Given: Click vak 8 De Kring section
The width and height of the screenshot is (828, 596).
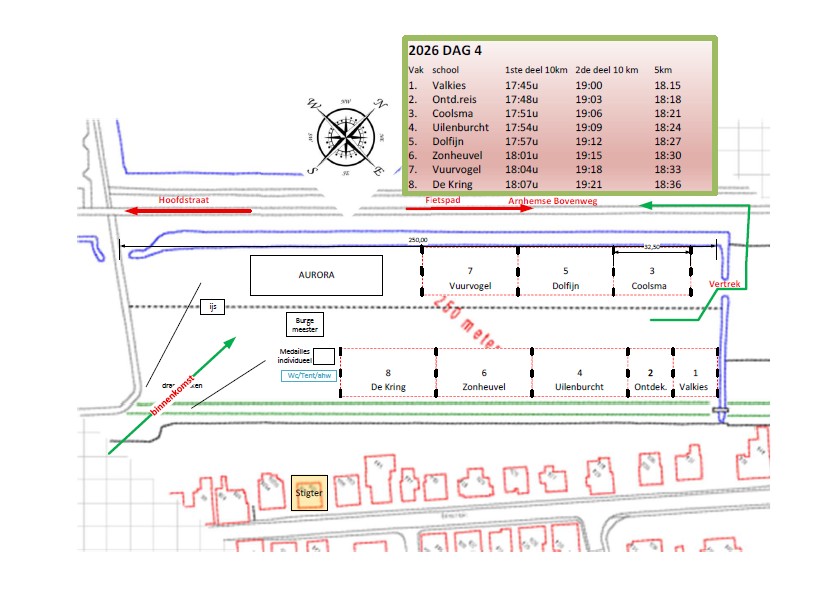Looking at the screenshot, I should [x=387, y=378].
